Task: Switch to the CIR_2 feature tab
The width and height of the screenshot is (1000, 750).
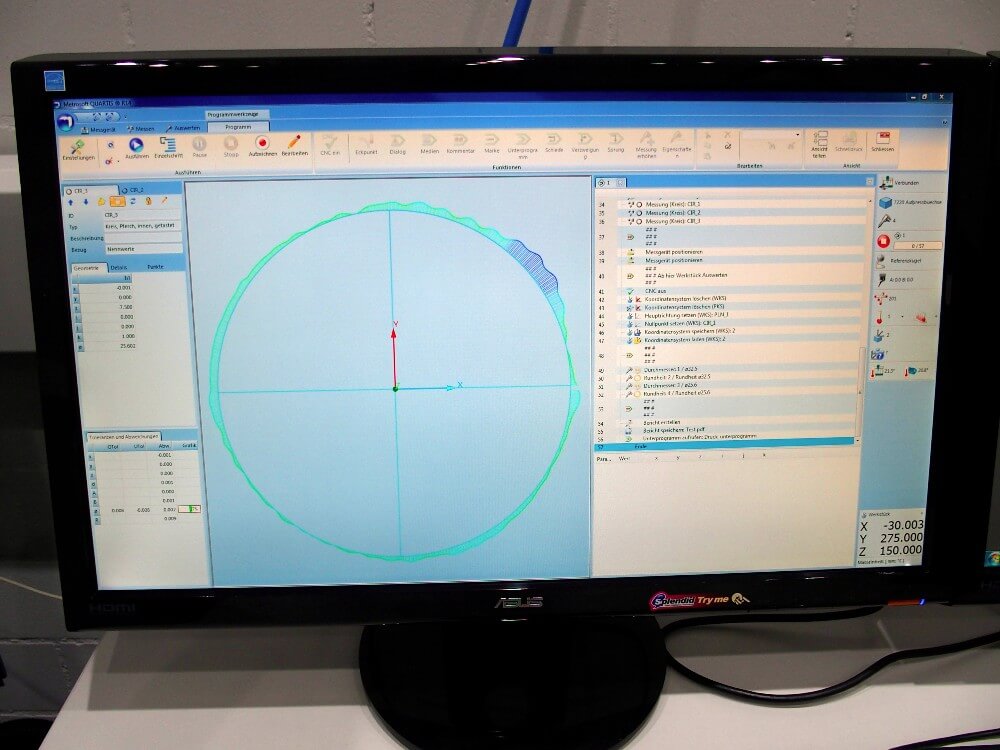Action: coord(133,189)
